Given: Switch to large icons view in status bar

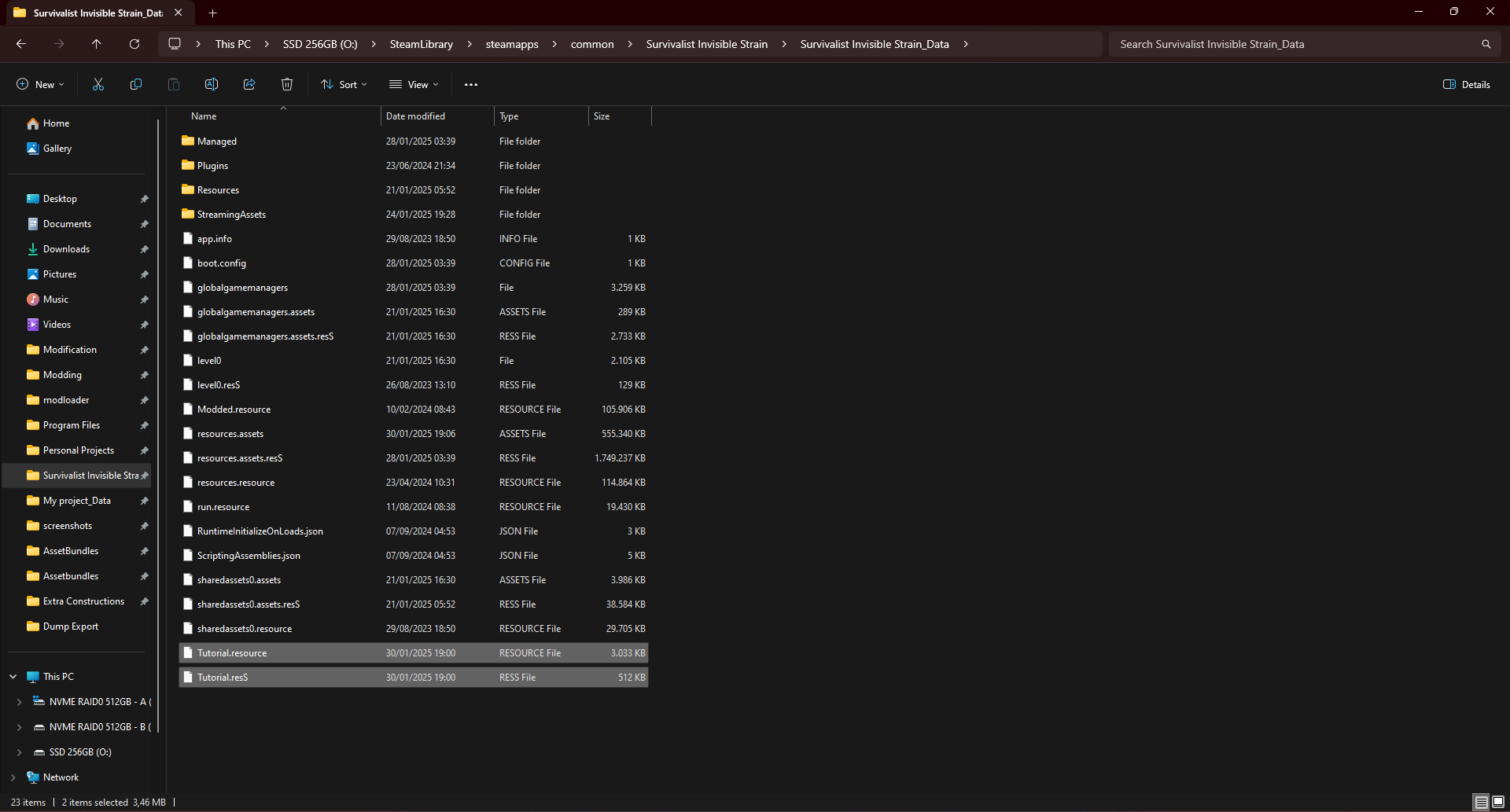Looking at the screenshot, I should [1498, 802].
